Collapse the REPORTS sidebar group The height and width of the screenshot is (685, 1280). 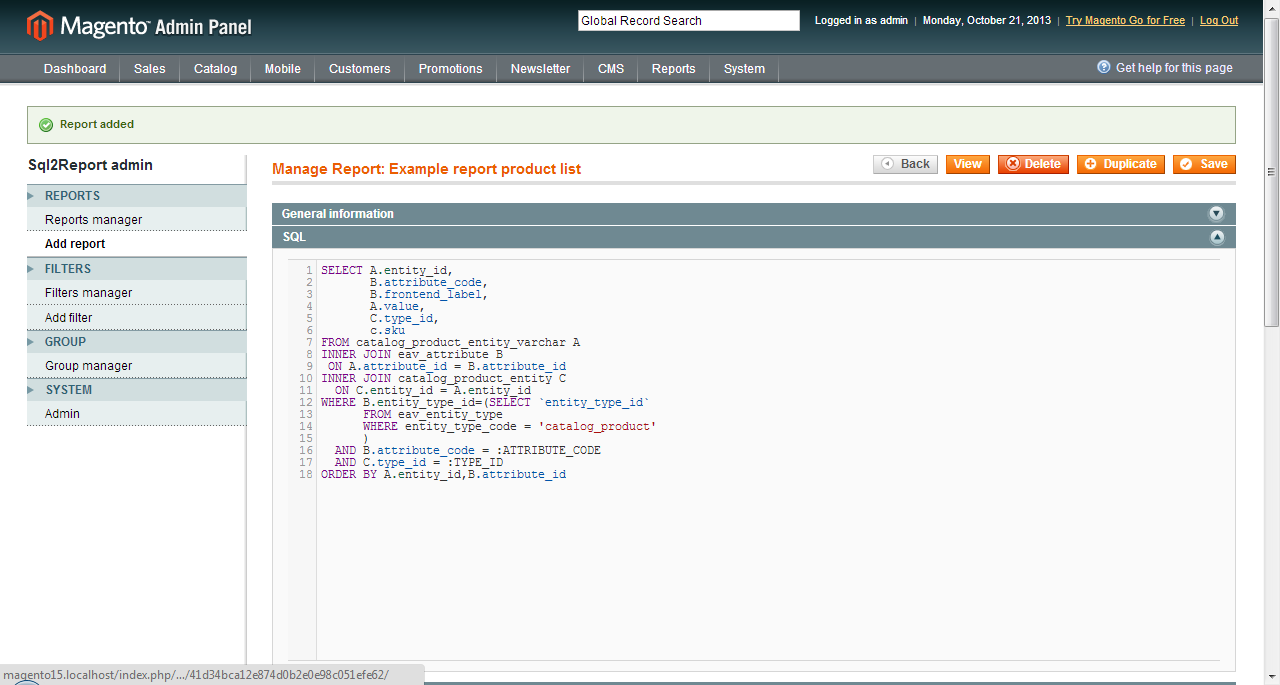click(x=32, y=196)
